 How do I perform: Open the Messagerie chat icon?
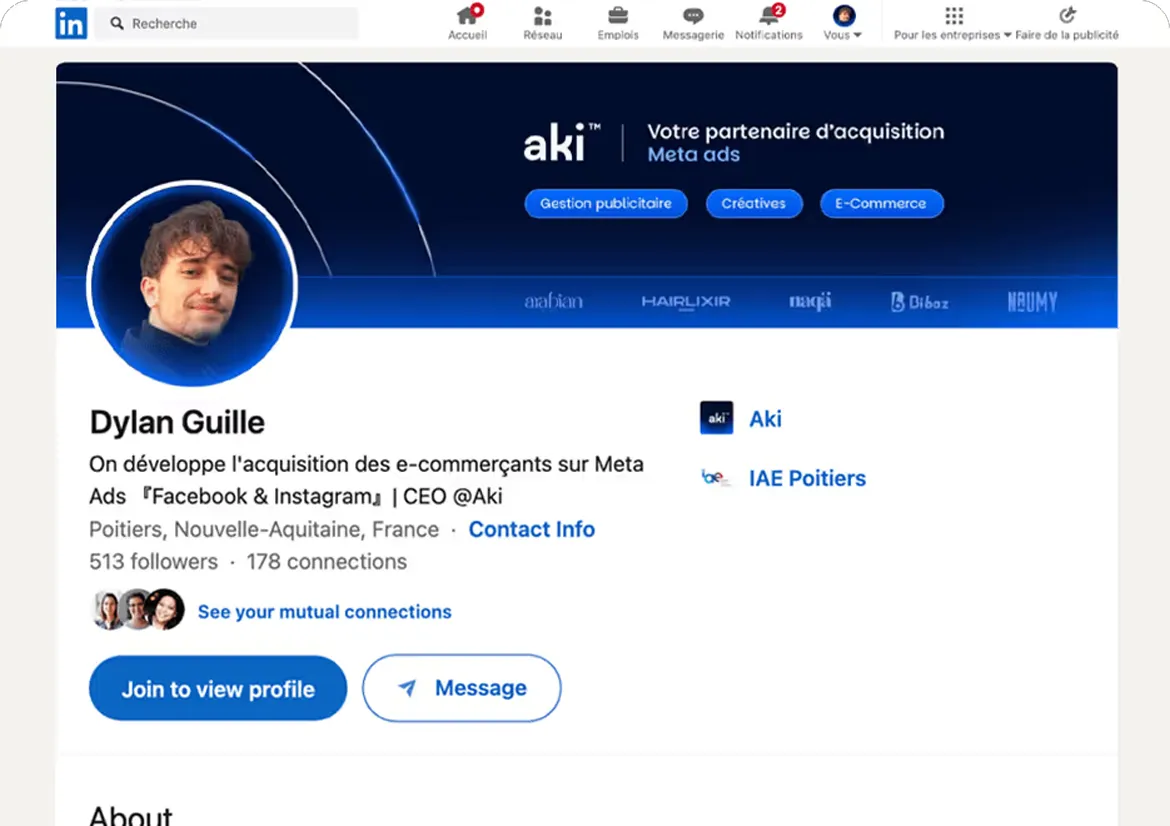[x=693, y=15]
